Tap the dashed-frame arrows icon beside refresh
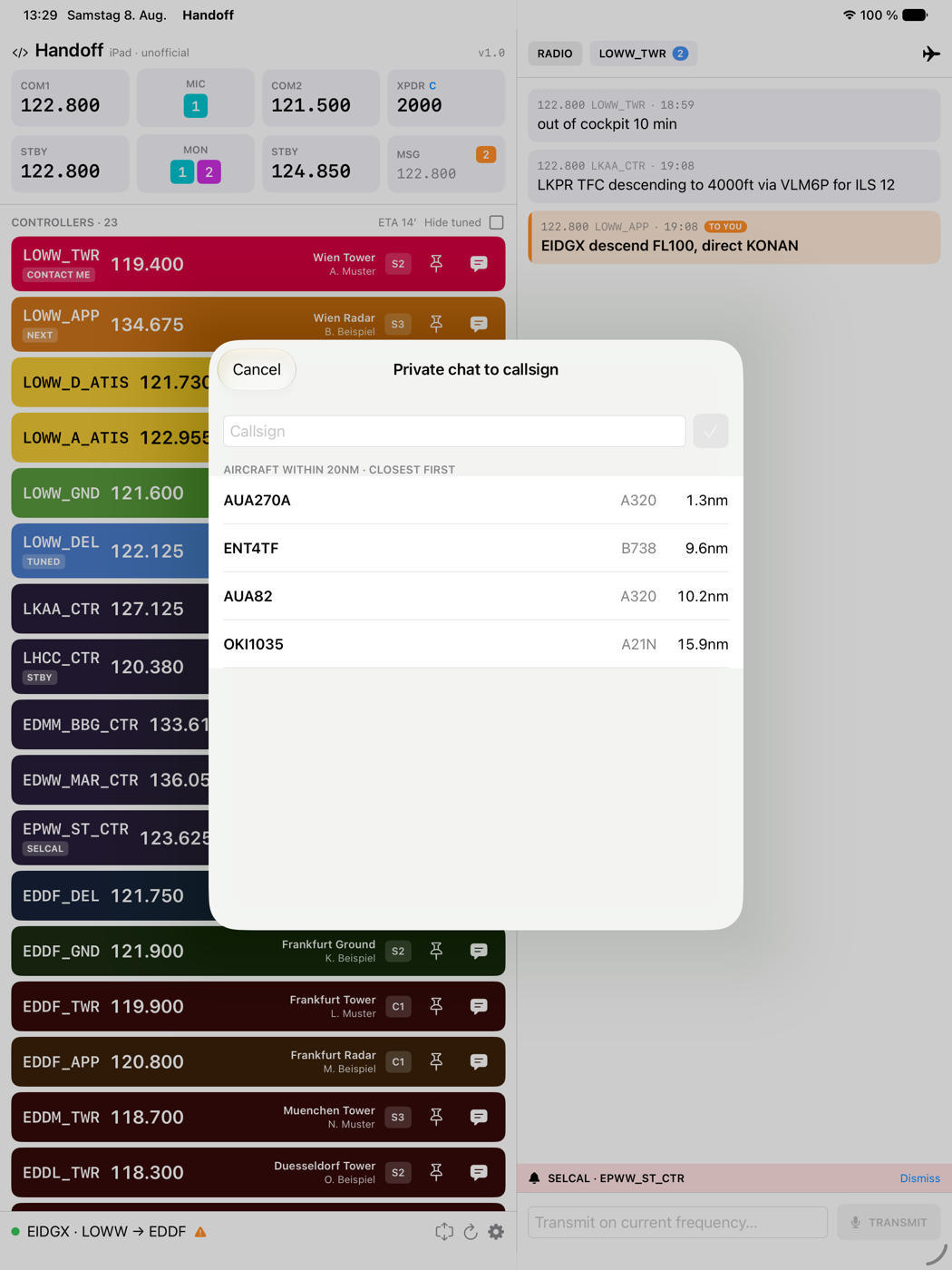This screenshot has height=1270, width=952. coord(443,1232)
